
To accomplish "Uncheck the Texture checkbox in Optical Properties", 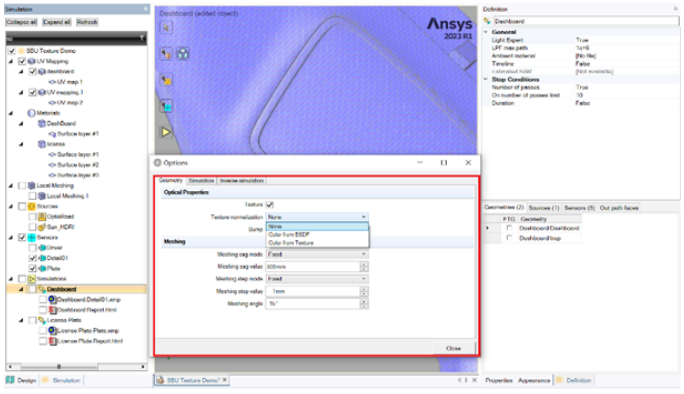I will (270, 204).
